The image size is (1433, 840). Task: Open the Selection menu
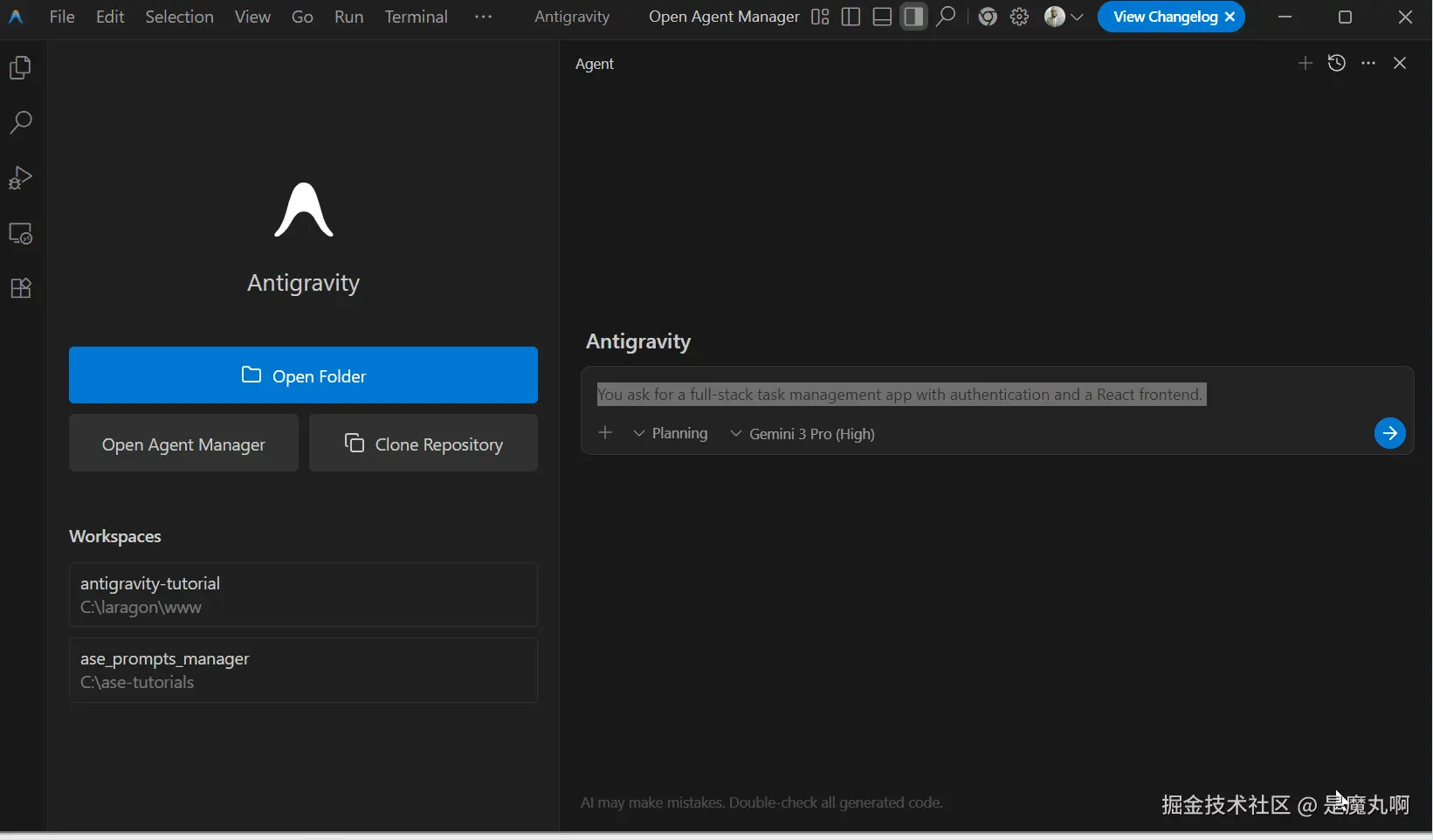tap(179, 17)
